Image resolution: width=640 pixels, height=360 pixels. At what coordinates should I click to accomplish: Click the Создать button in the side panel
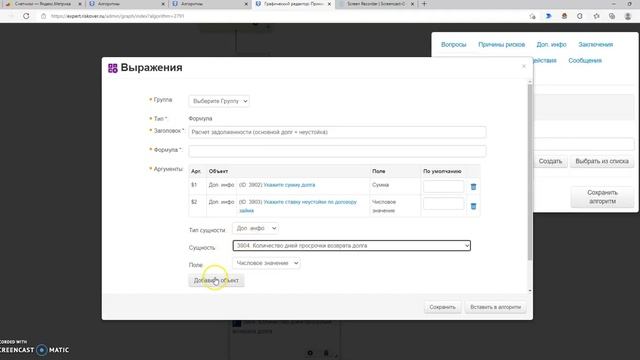coord(550,161)
